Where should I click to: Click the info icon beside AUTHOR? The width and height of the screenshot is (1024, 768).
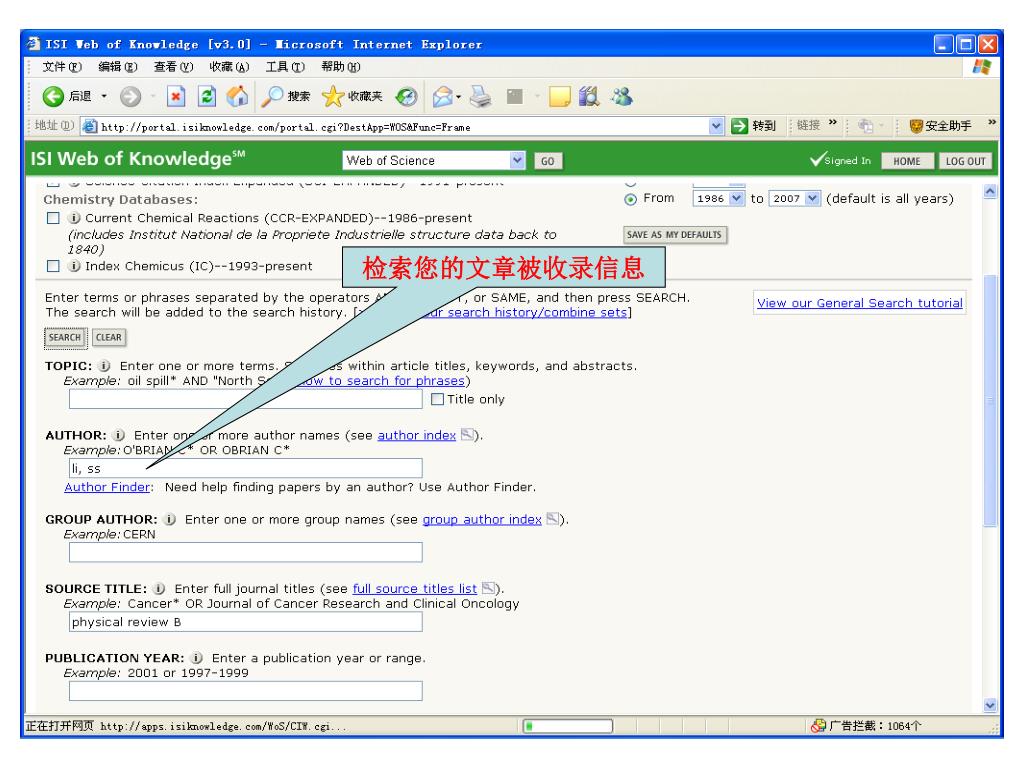119,435
